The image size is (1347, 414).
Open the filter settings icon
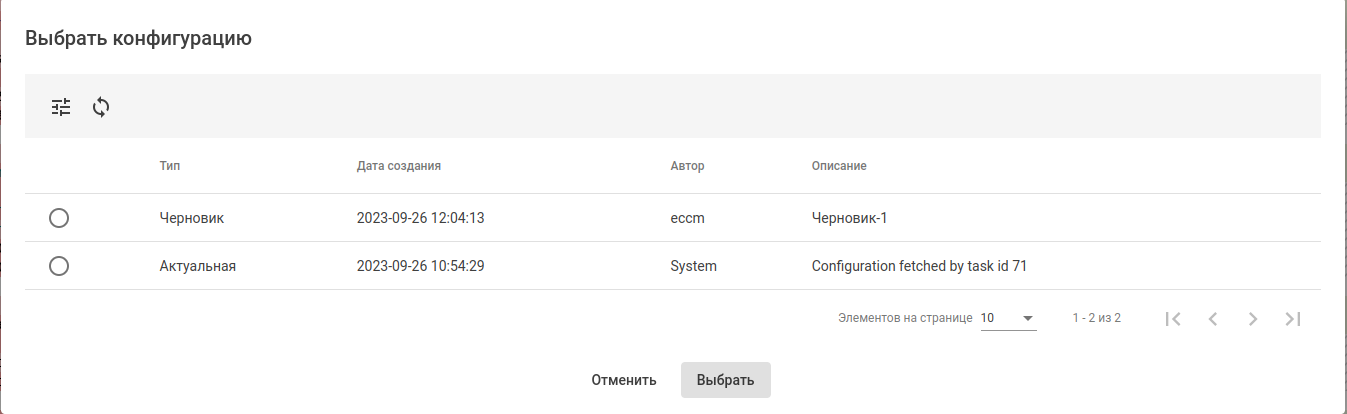pos(62,107)
